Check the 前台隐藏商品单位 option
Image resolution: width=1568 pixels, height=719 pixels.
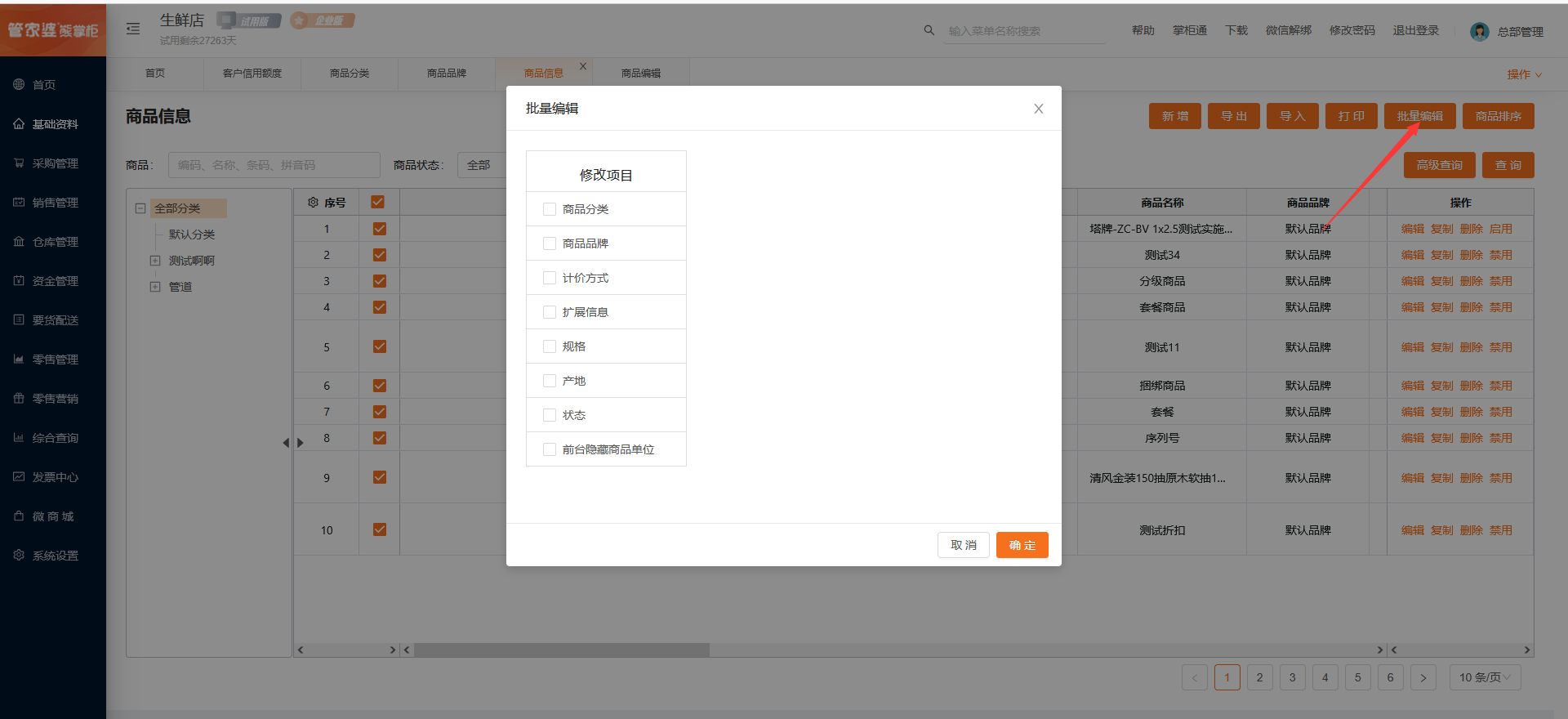click(550, 449)
